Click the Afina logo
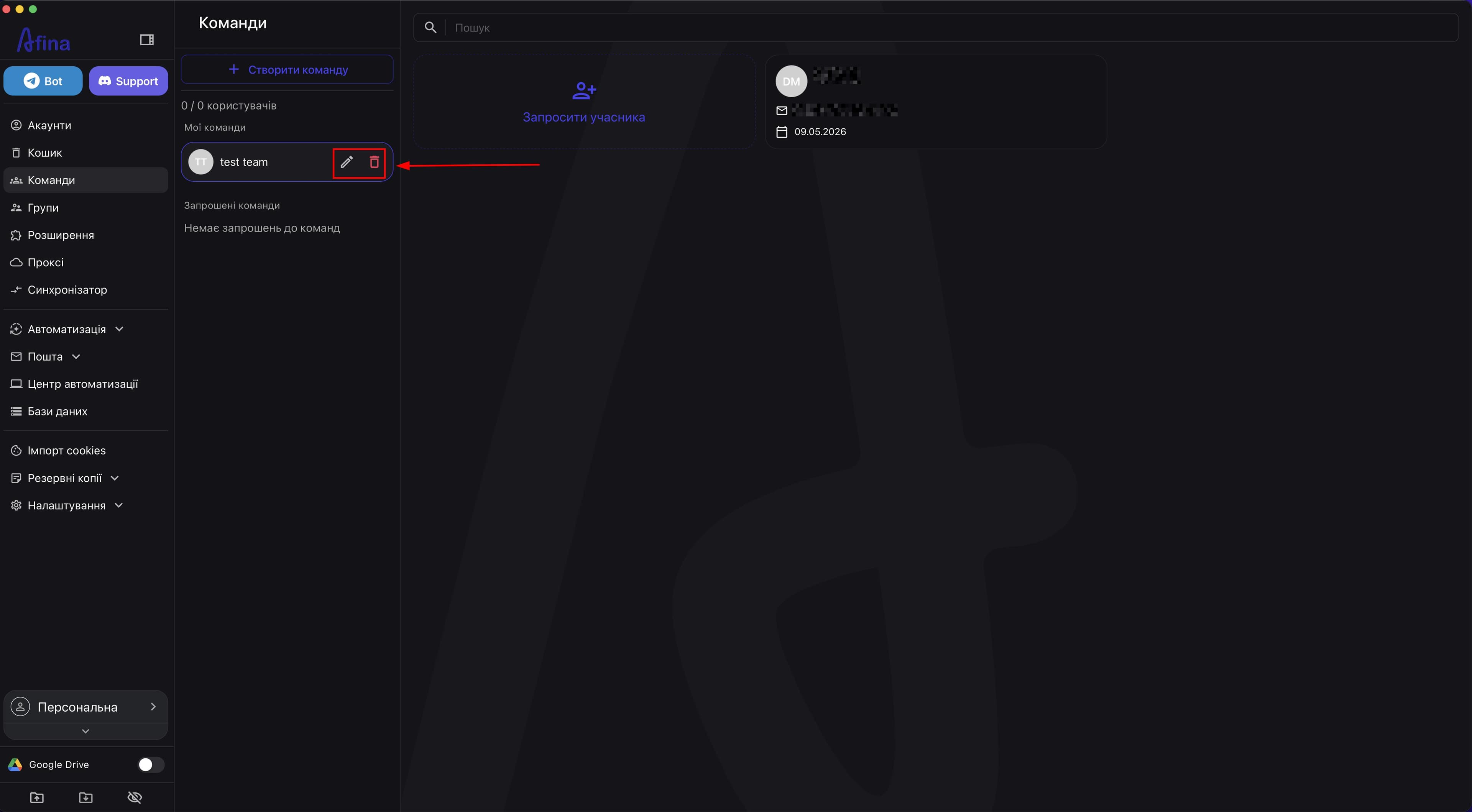 pos(43,40)
